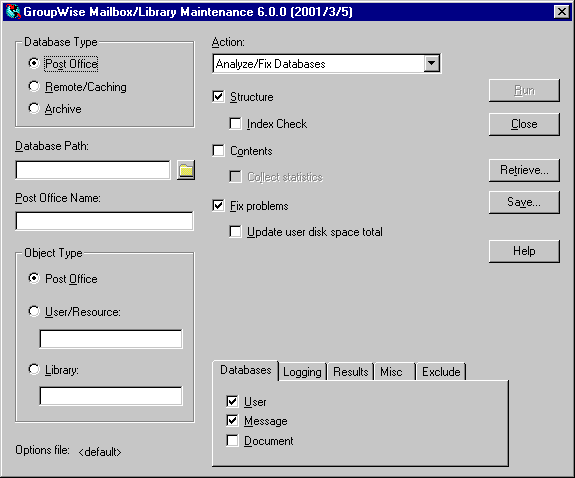Uncheck the Message database checkbox
This screenshot has height=478, width=575.
232,420
